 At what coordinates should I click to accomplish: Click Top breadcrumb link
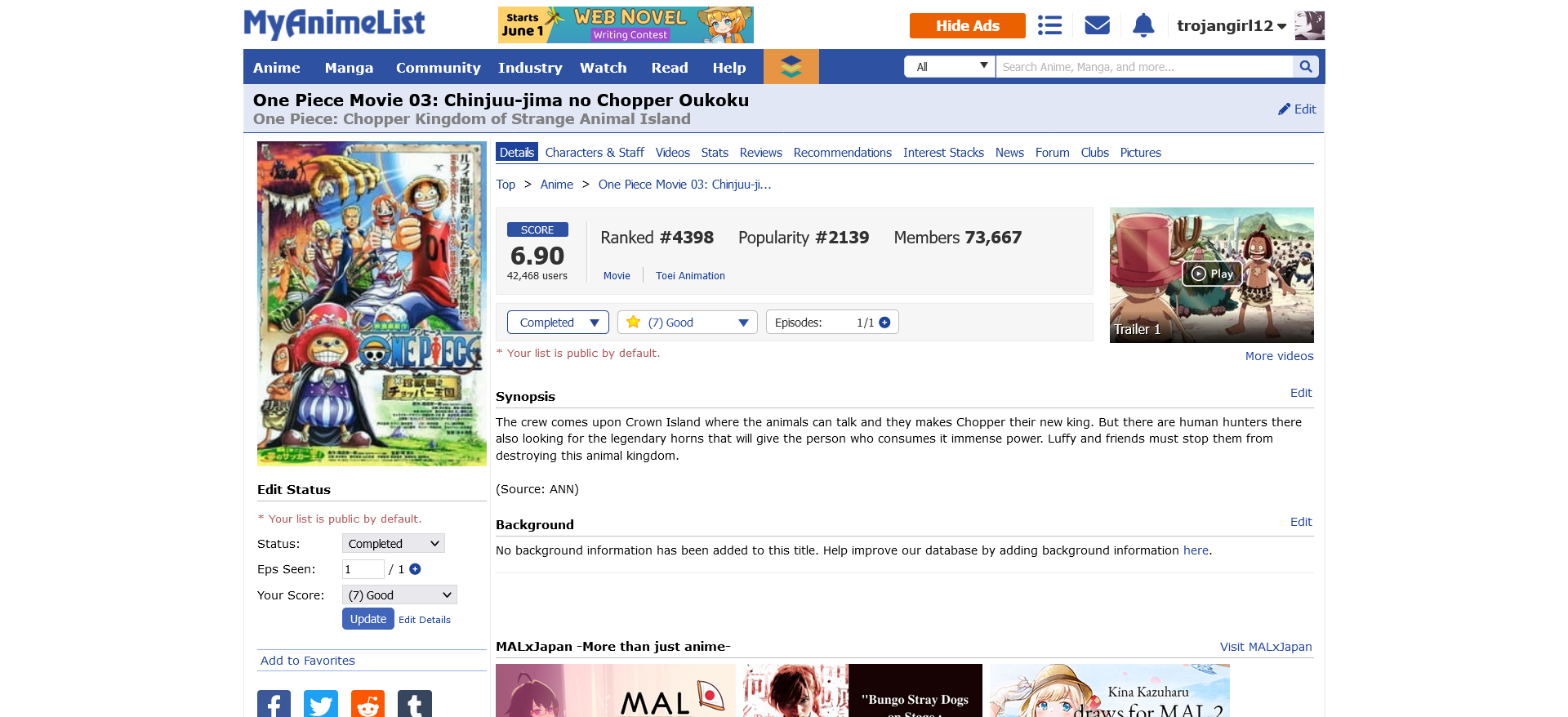click(506, 185)
